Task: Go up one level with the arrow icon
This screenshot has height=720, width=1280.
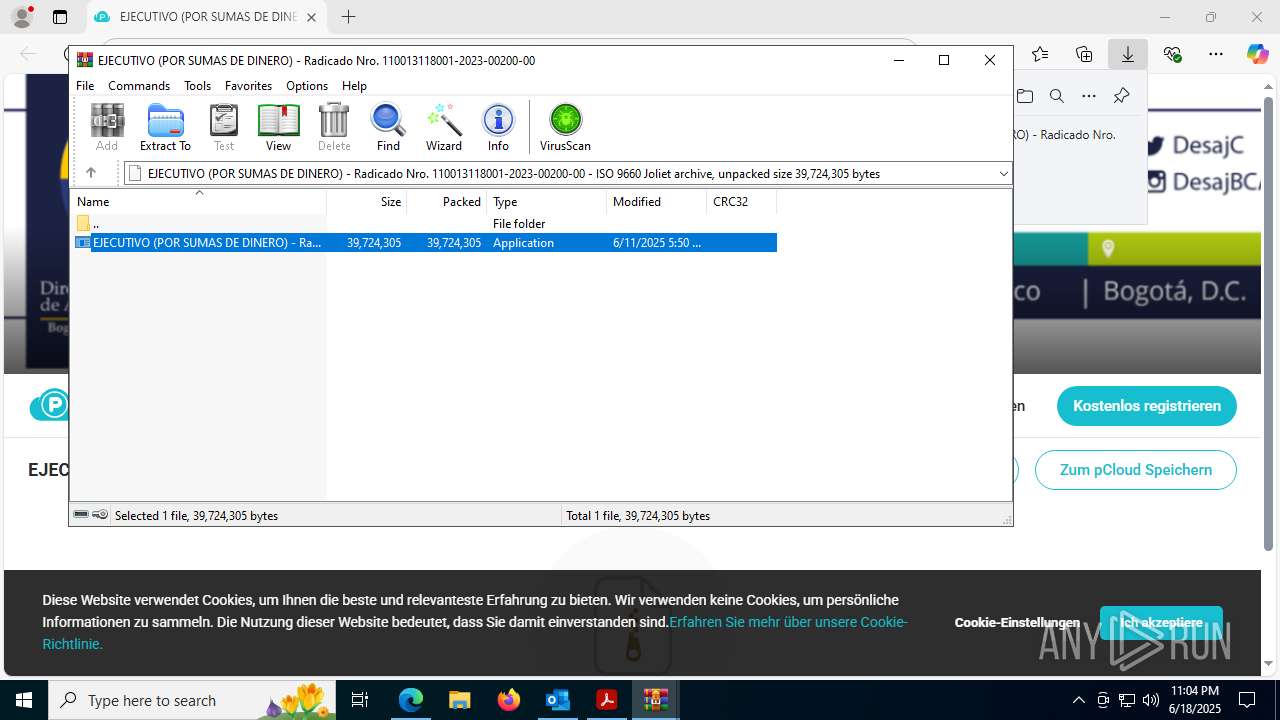Action: click(x=91, y=173)
